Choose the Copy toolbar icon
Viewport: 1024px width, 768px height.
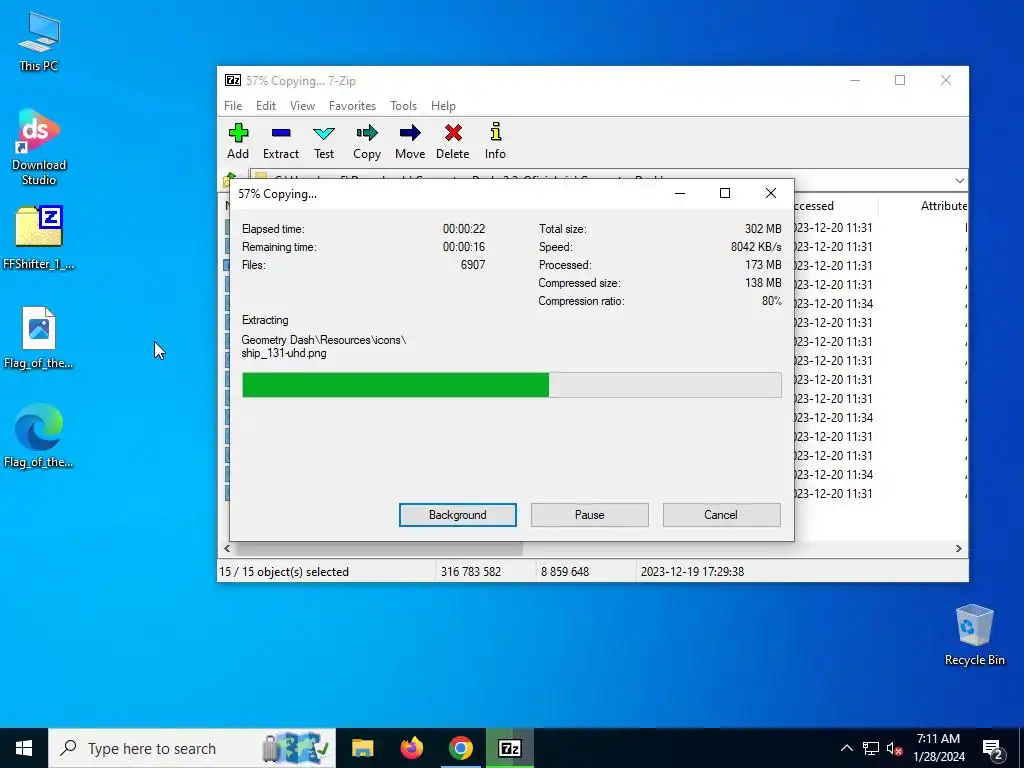point(367,141)
